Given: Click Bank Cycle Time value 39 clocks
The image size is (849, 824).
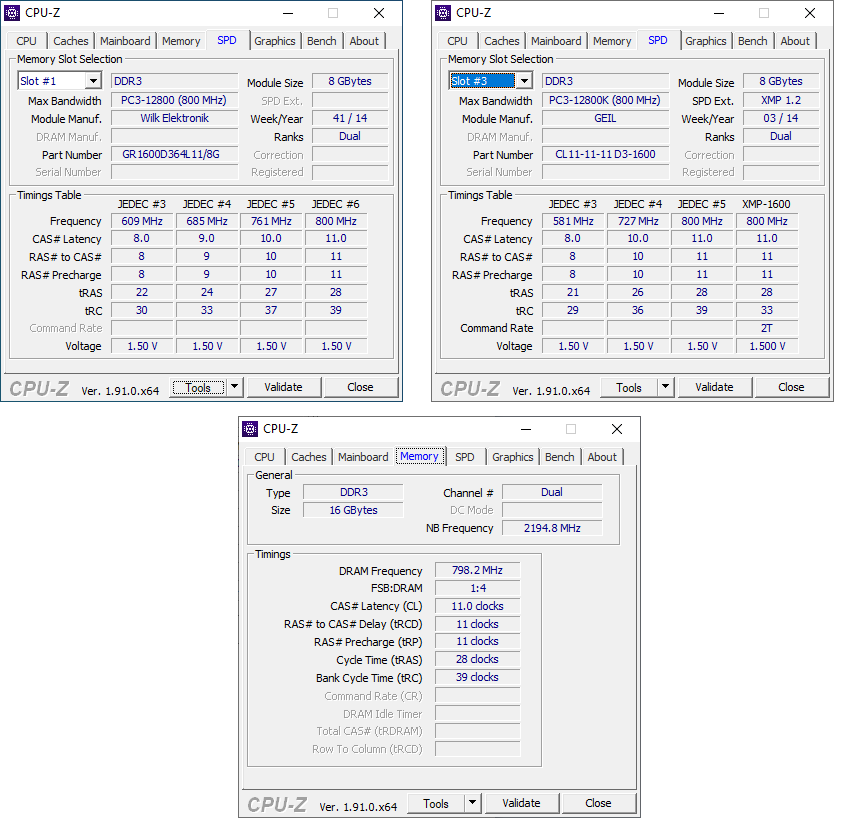Looking at the screenshot, I should pos(478,677).
